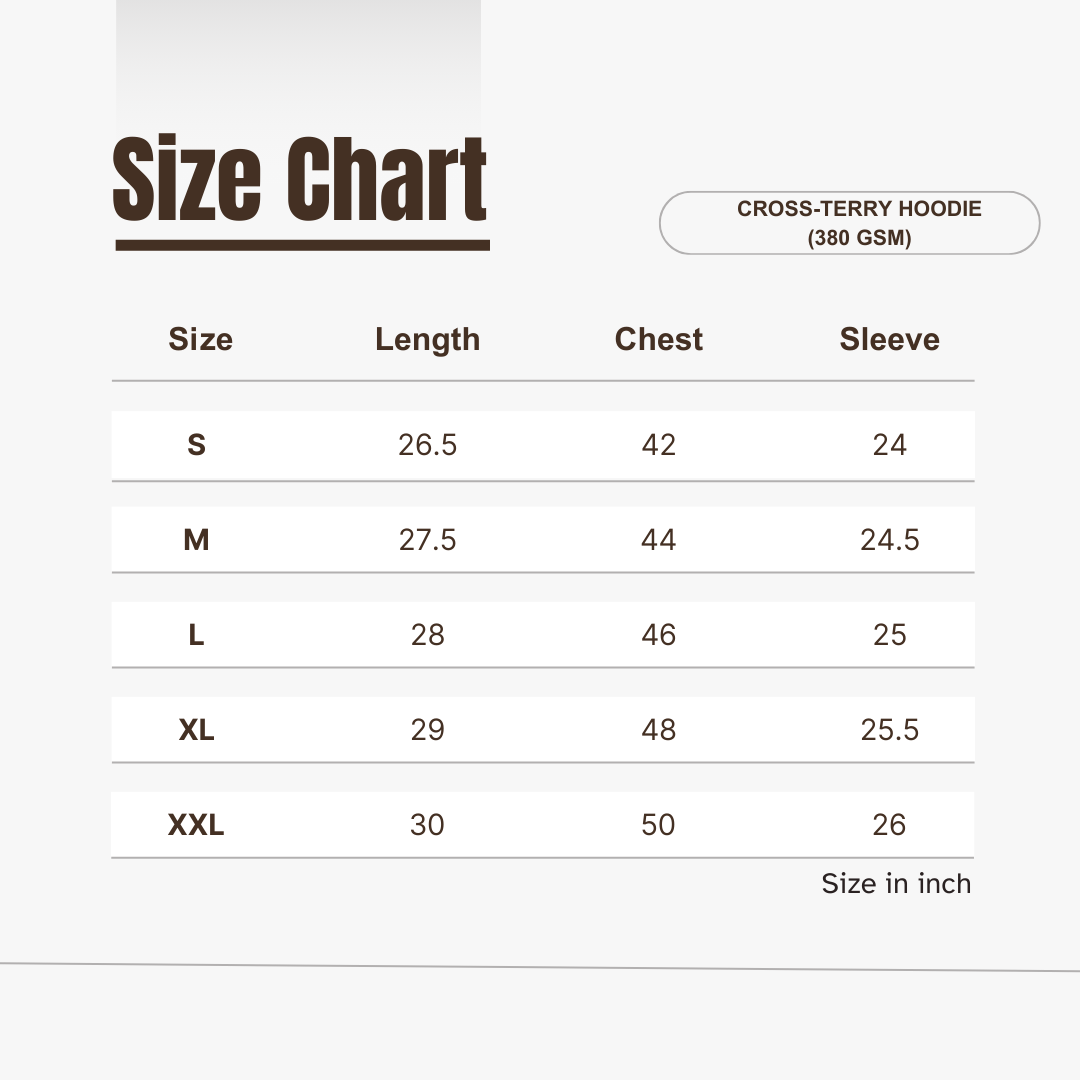This screenshot has width=1080, height=1080.
Task: Select the chest value 48 for XL
Action: [658, 730]
